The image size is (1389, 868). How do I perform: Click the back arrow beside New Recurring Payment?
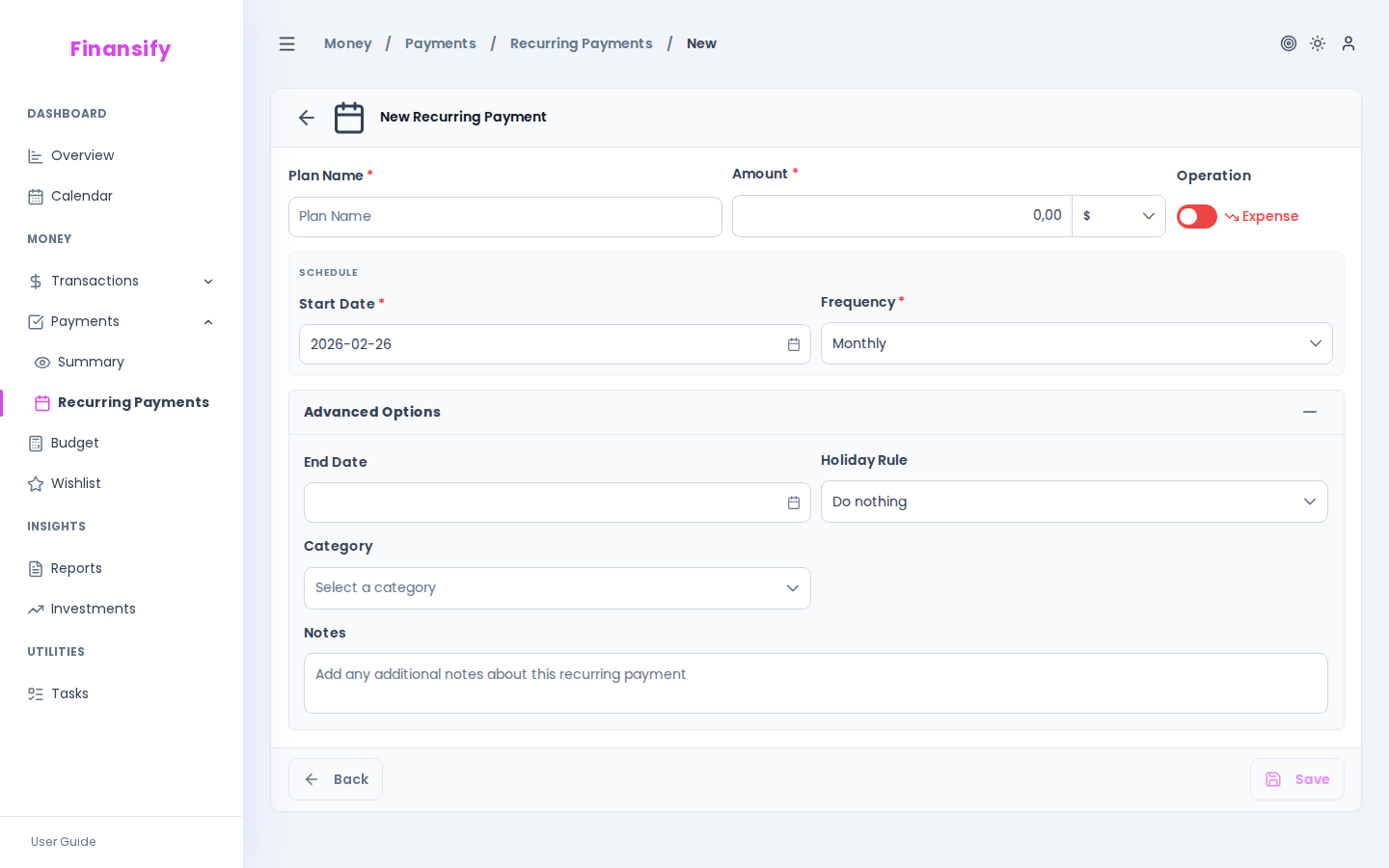[306, 117]
